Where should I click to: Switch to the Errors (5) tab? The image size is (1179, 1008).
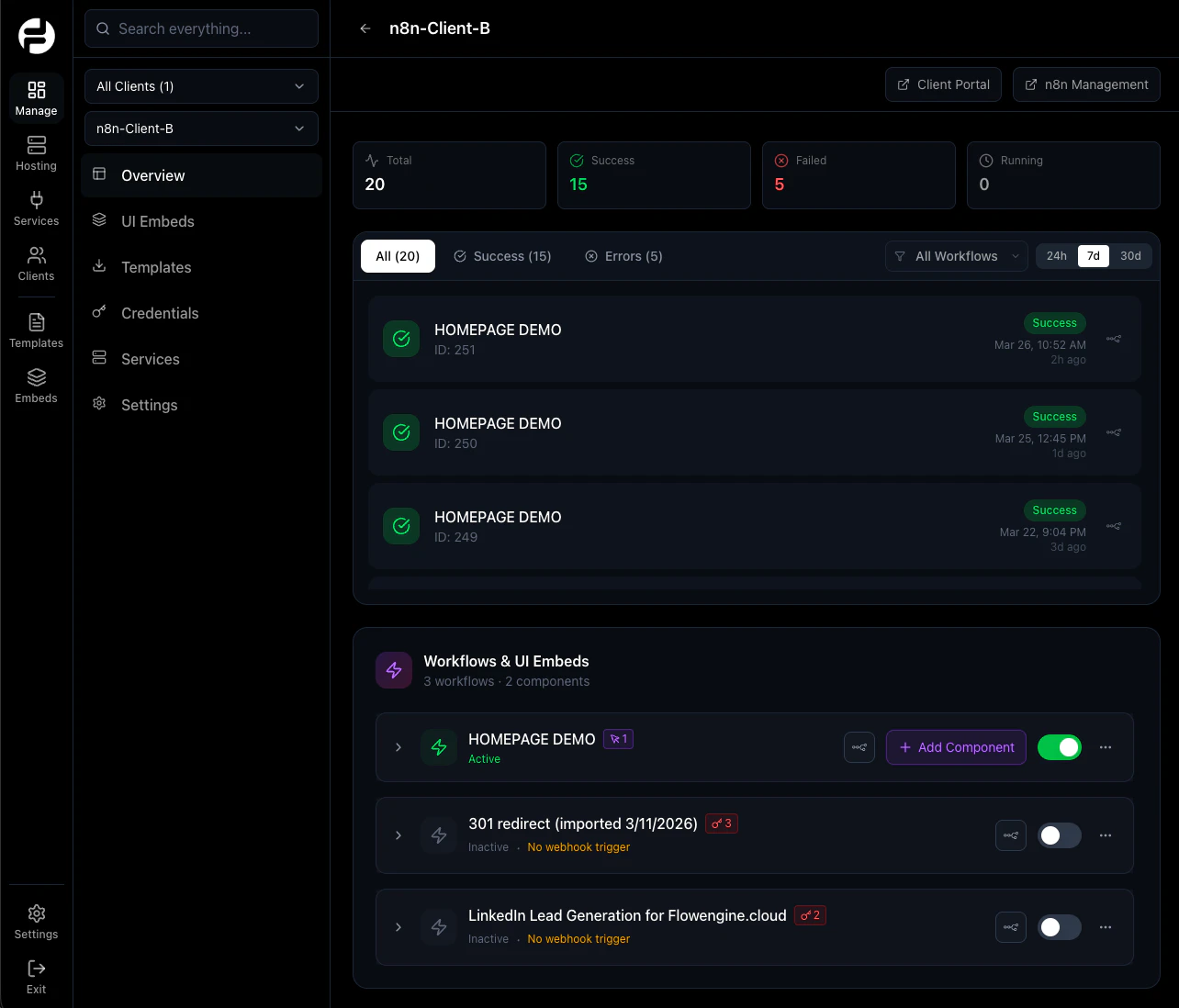click(623, 256)
